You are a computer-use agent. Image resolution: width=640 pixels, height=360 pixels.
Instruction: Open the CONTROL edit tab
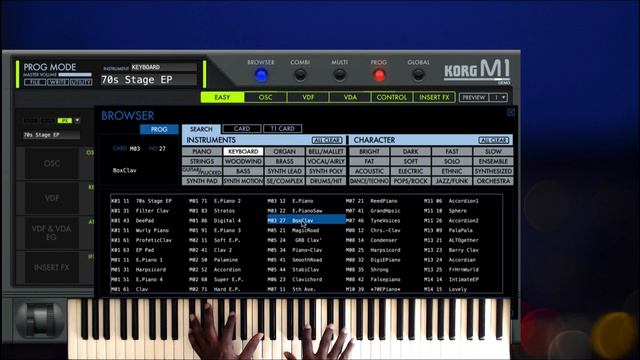pos(392,97)
